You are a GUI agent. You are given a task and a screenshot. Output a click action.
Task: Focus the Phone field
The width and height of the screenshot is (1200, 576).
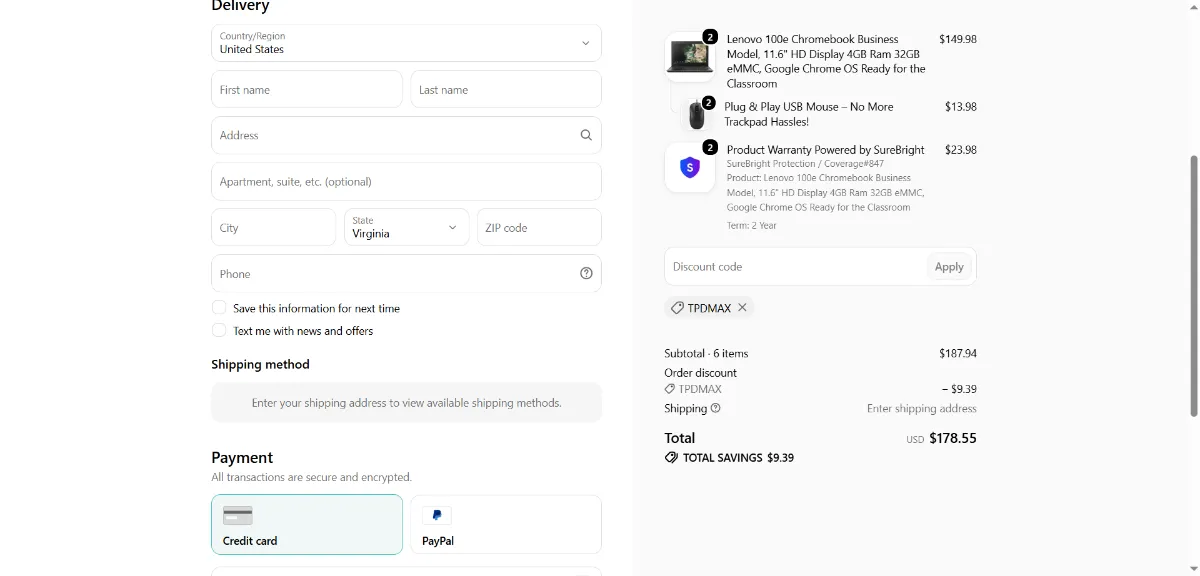(x=406, y=273)
